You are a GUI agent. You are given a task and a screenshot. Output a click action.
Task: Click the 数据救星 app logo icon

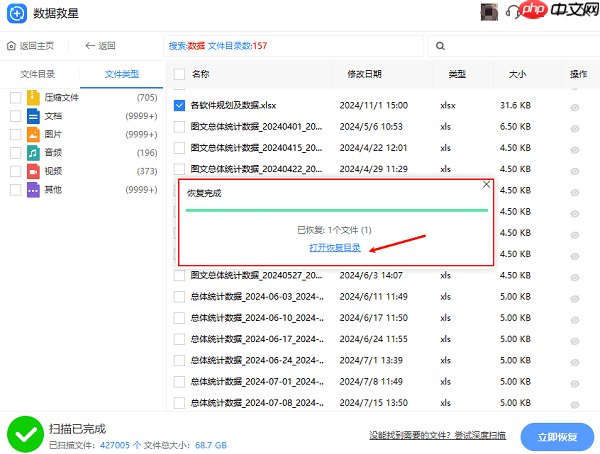(x=16, y=13)
